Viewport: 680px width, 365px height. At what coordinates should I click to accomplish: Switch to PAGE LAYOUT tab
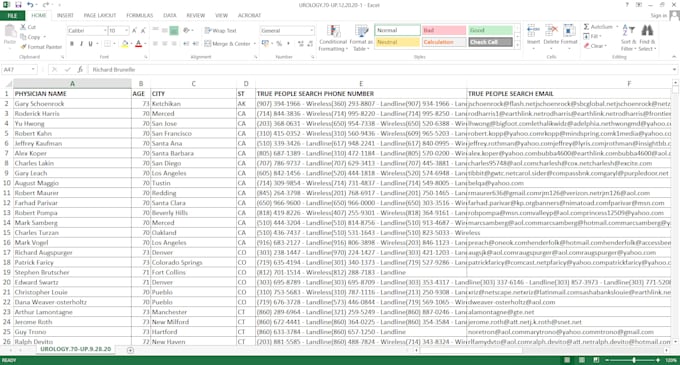pyautogui.click(x=100, y=16)
